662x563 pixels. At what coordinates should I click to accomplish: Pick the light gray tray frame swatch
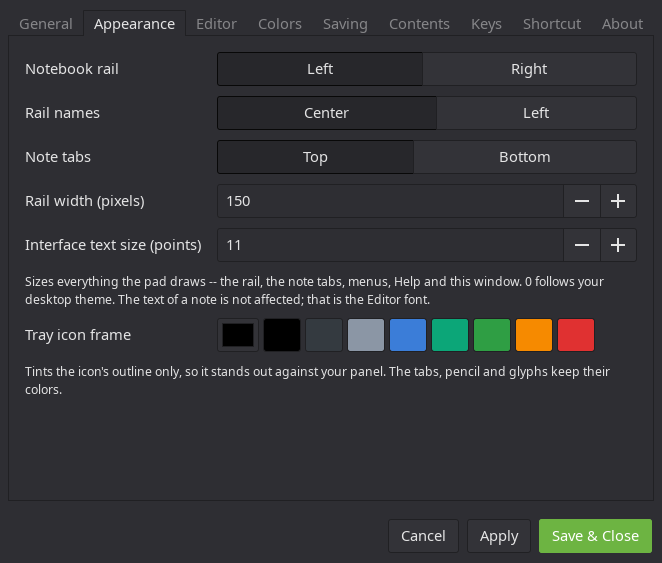(366, 335)
